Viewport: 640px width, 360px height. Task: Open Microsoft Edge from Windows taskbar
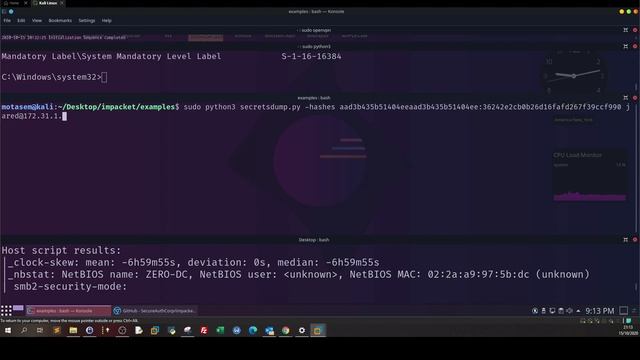(x=253, y=331)
